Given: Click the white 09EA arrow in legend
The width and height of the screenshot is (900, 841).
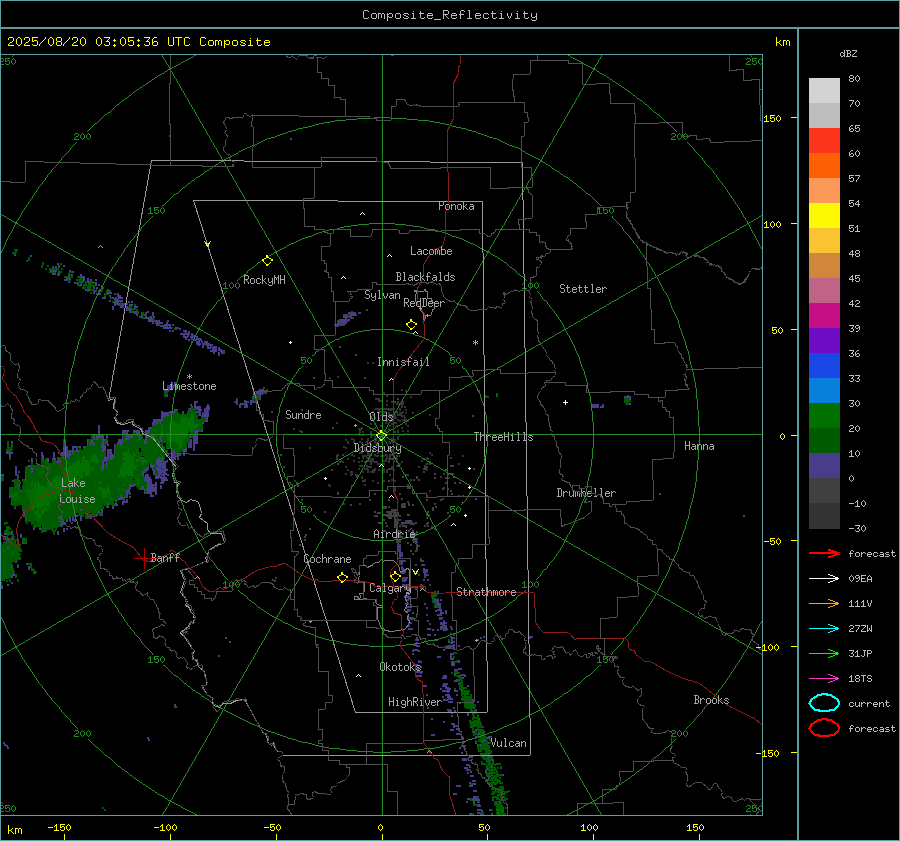Looking at the screenshot, I should [824, 579].
